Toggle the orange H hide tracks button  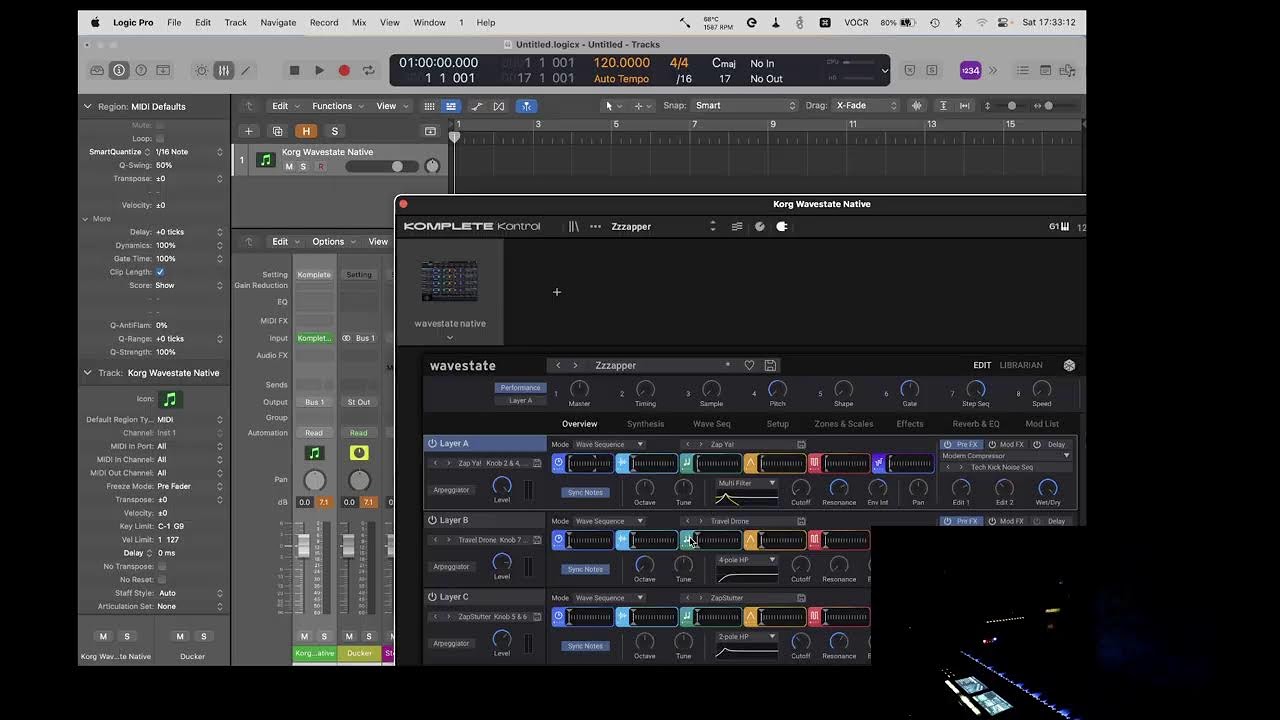[306, 131]
